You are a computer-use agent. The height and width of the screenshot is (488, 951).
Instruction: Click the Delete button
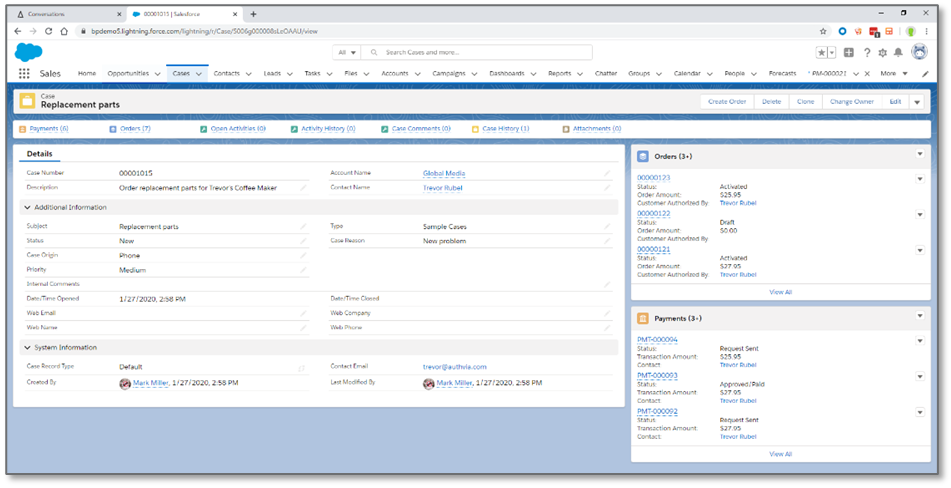tap(771, 102)
